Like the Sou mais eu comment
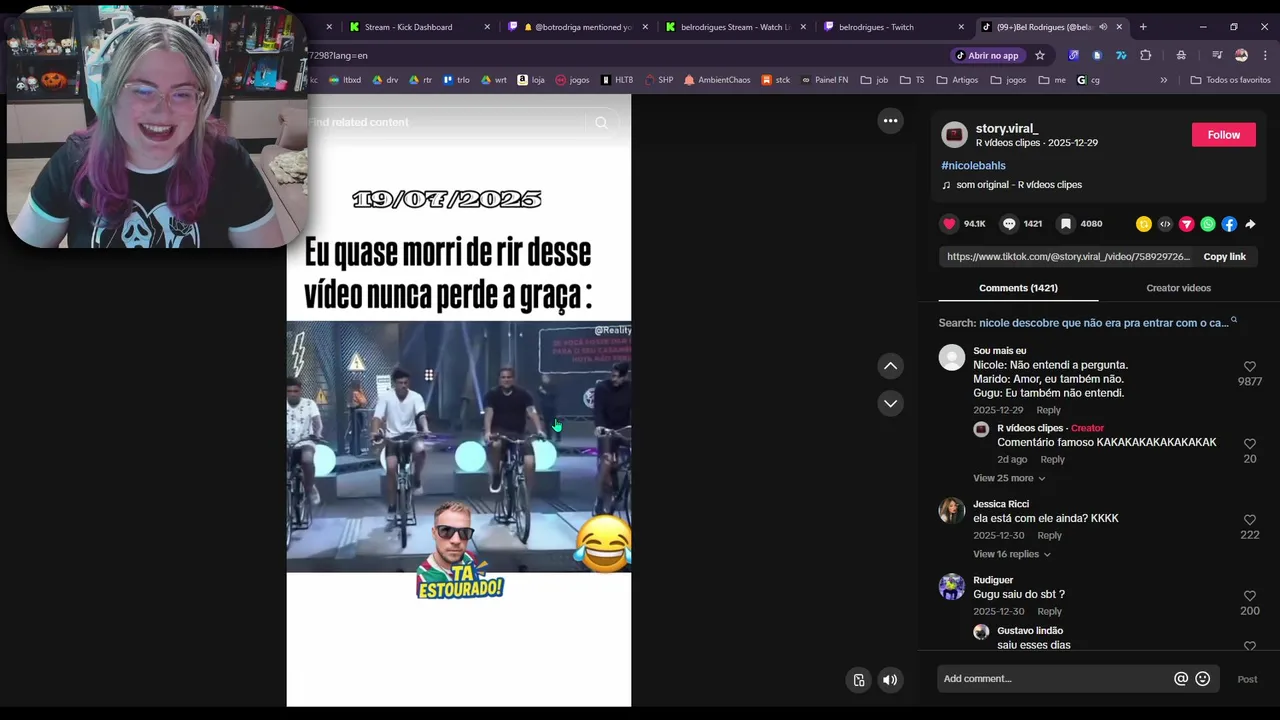 [1250, 367]
